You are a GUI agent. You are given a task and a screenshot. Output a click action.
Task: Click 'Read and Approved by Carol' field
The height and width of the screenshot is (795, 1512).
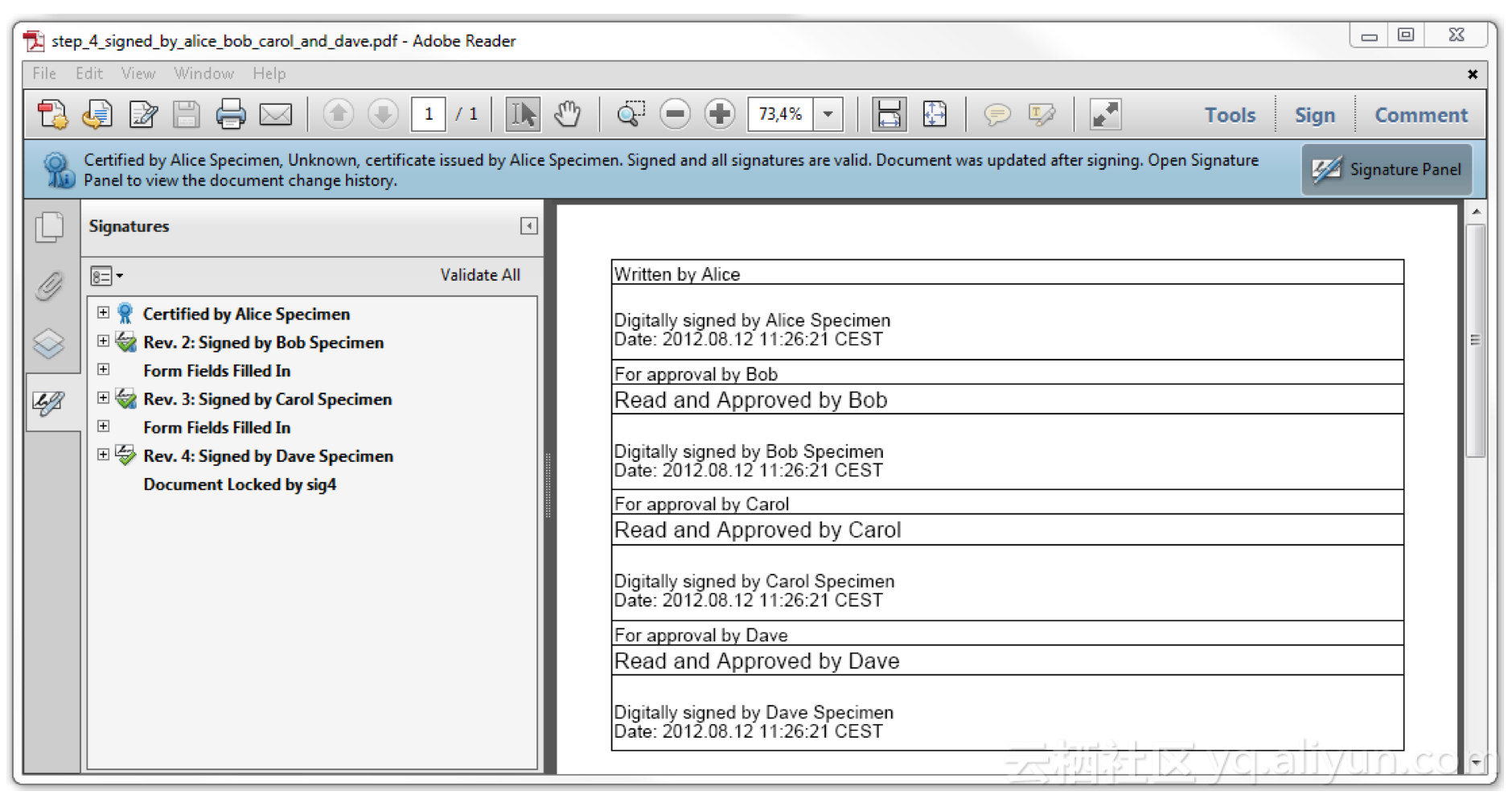[1008, 530]
